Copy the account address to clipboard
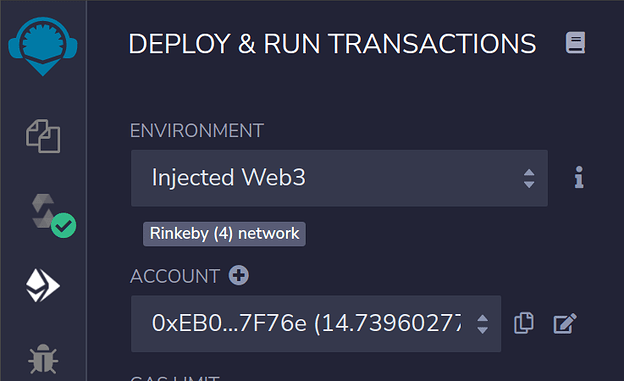624x381 pixels. [x=524, y=323]
